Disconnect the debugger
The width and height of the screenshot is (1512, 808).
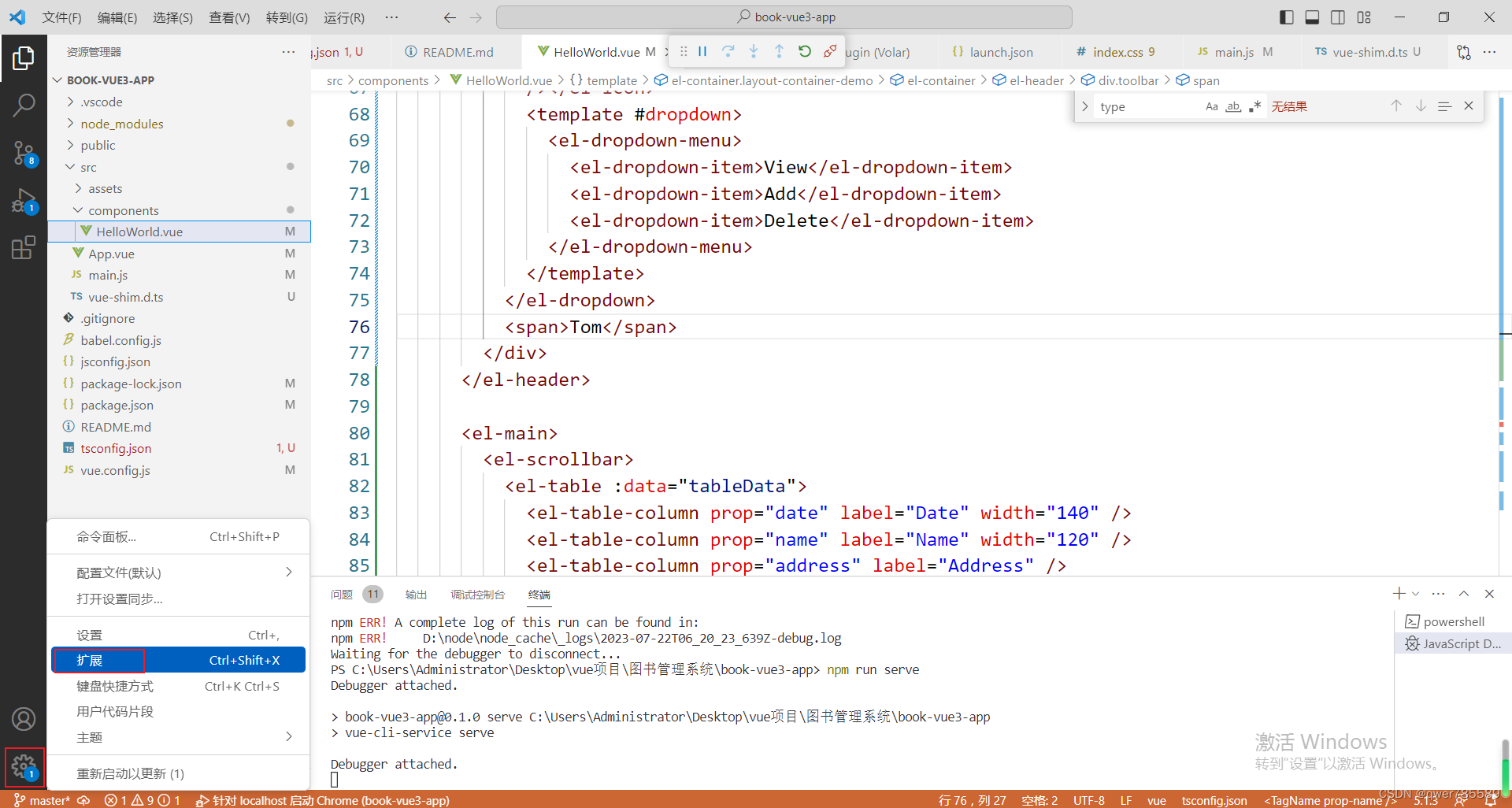(x=829, y=50)
